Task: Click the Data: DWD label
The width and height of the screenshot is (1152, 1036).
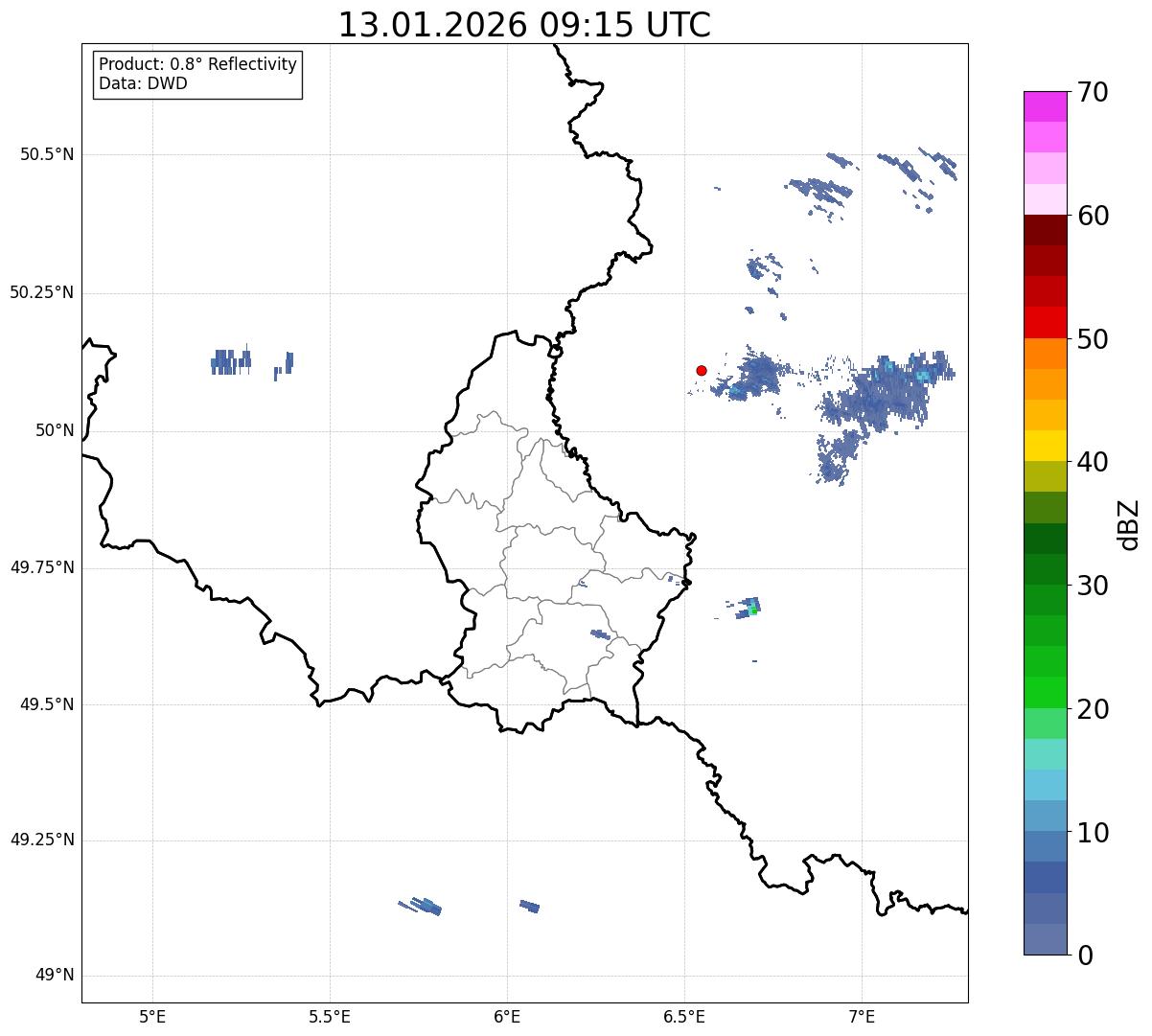Action: (143, 83)
